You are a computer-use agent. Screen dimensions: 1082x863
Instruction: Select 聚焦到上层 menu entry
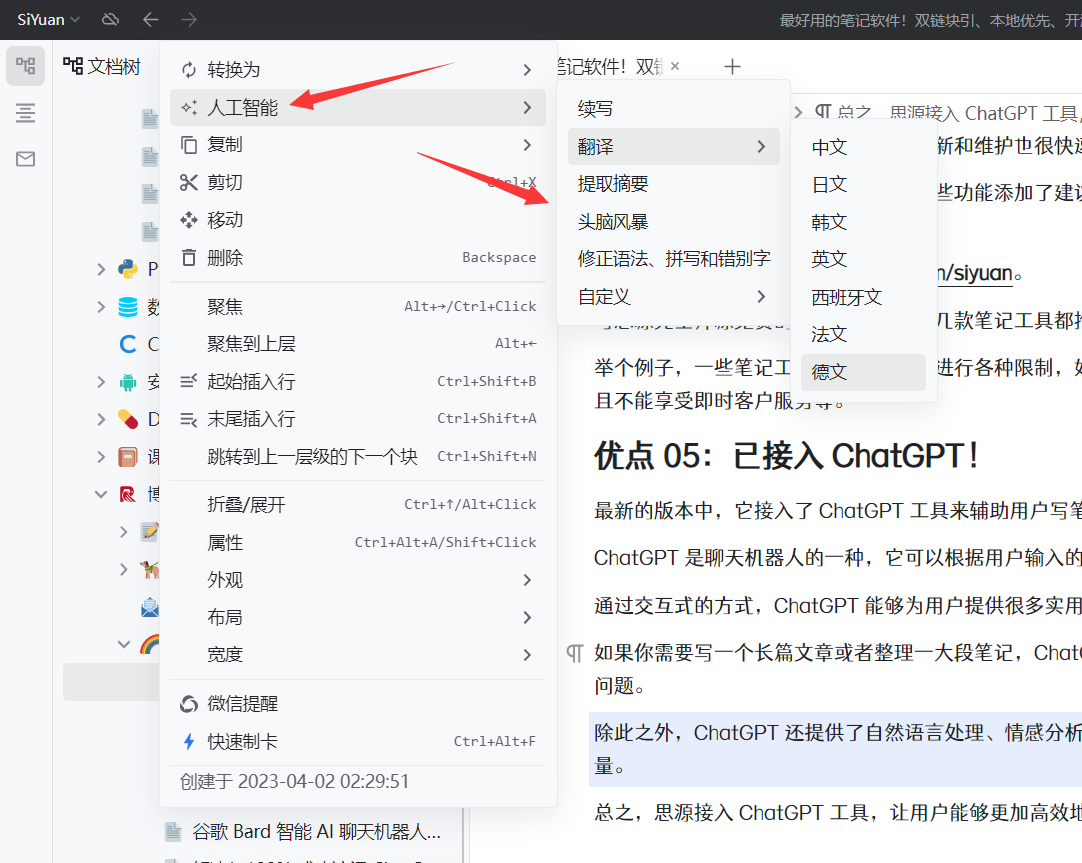click(x=357, y=344)
